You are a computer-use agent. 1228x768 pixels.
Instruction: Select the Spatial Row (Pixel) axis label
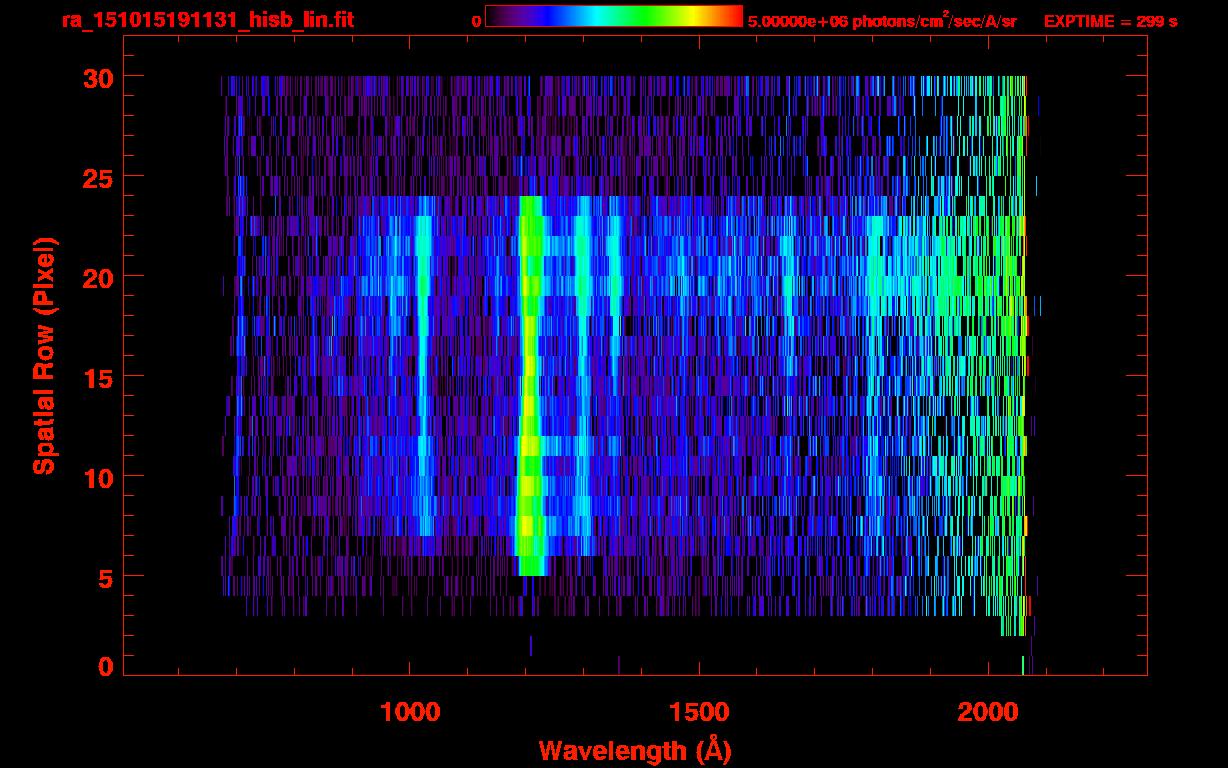tap(44, 355)
